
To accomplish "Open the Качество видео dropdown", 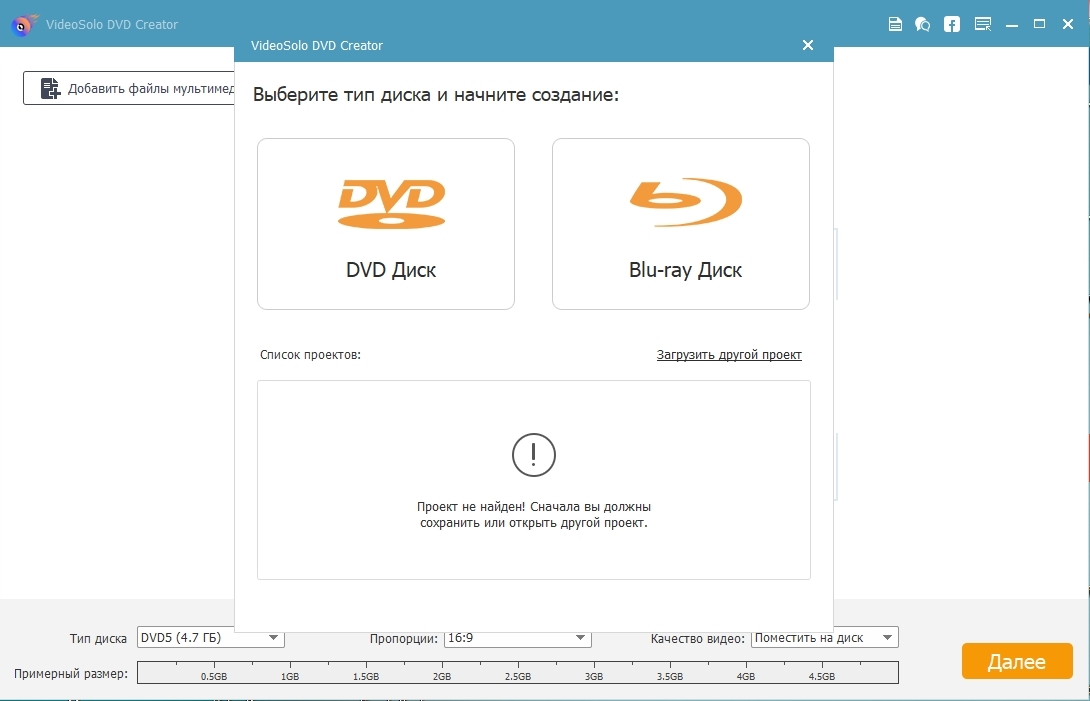I will (x=824, y=638).
